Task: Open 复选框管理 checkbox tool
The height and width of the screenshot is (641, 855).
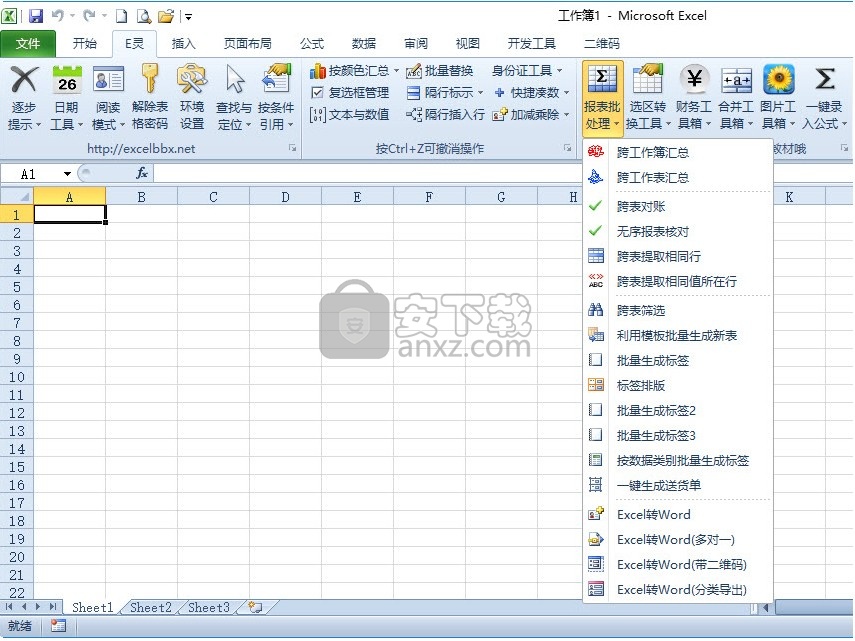Action: tap(350, 93)
